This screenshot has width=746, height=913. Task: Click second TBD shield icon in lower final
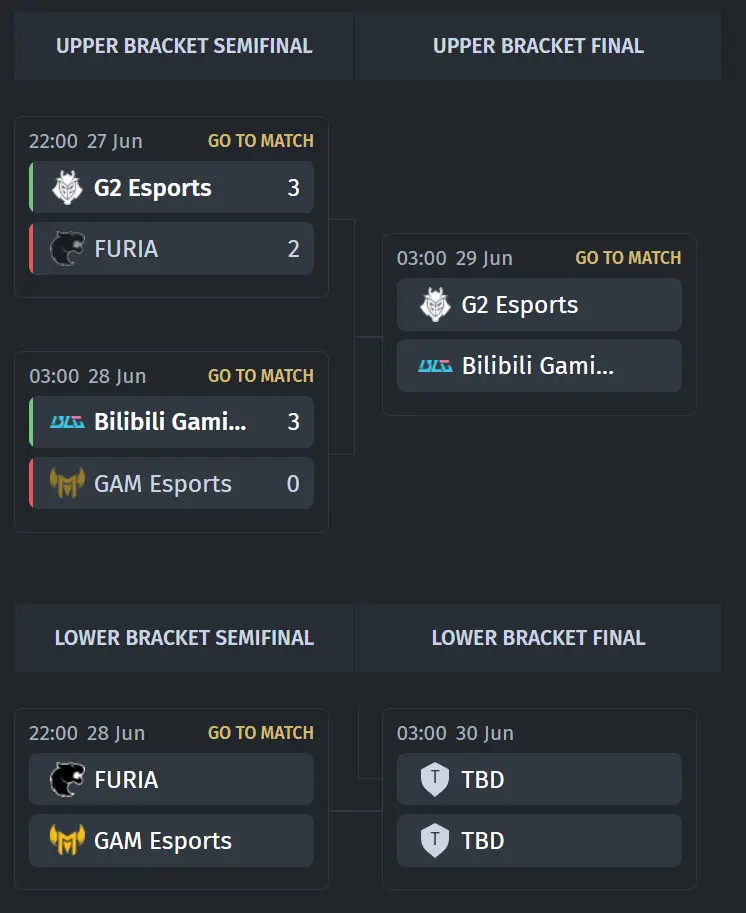point(435,840)
